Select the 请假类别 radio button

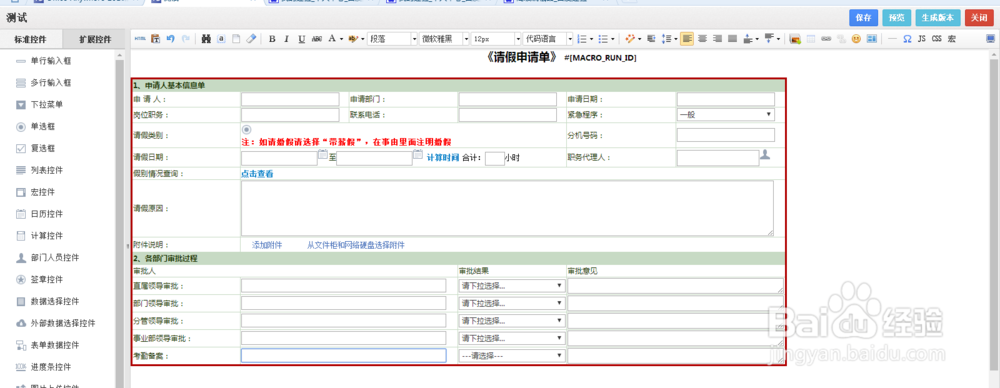click(247, 130)
